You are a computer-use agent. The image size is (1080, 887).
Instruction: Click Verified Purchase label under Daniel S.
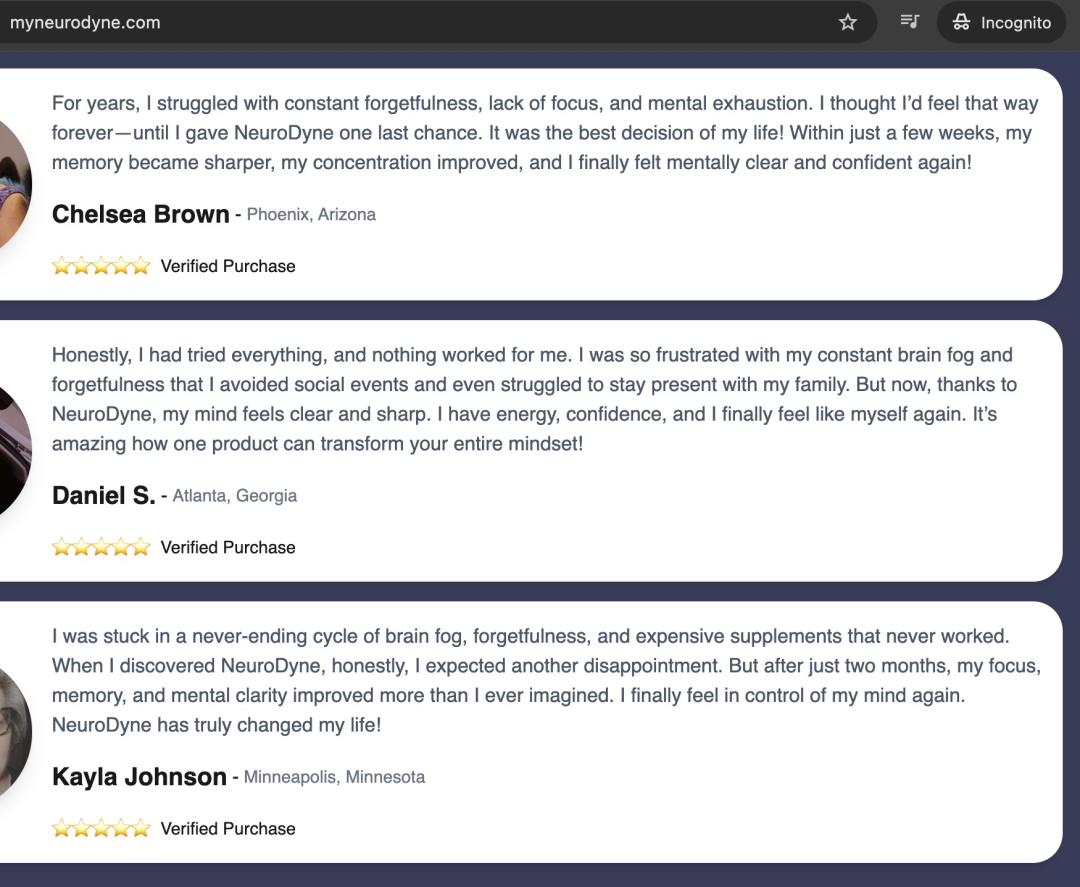228,547
